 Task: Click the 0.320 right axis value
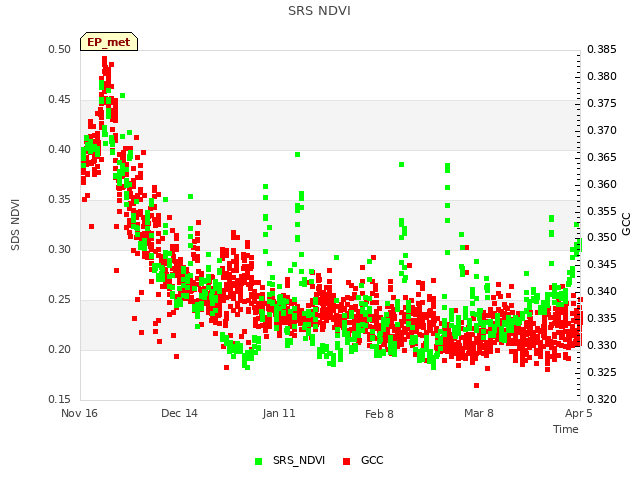tap(602, 399)
